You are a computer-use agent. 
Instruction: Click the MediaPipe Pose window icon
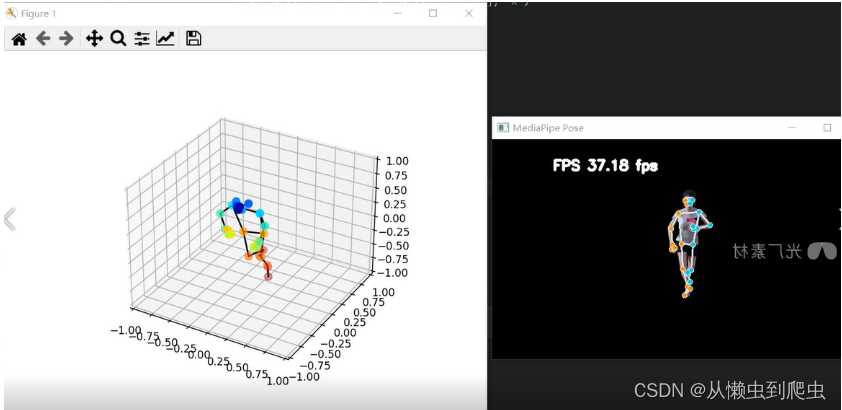[503, 128]
